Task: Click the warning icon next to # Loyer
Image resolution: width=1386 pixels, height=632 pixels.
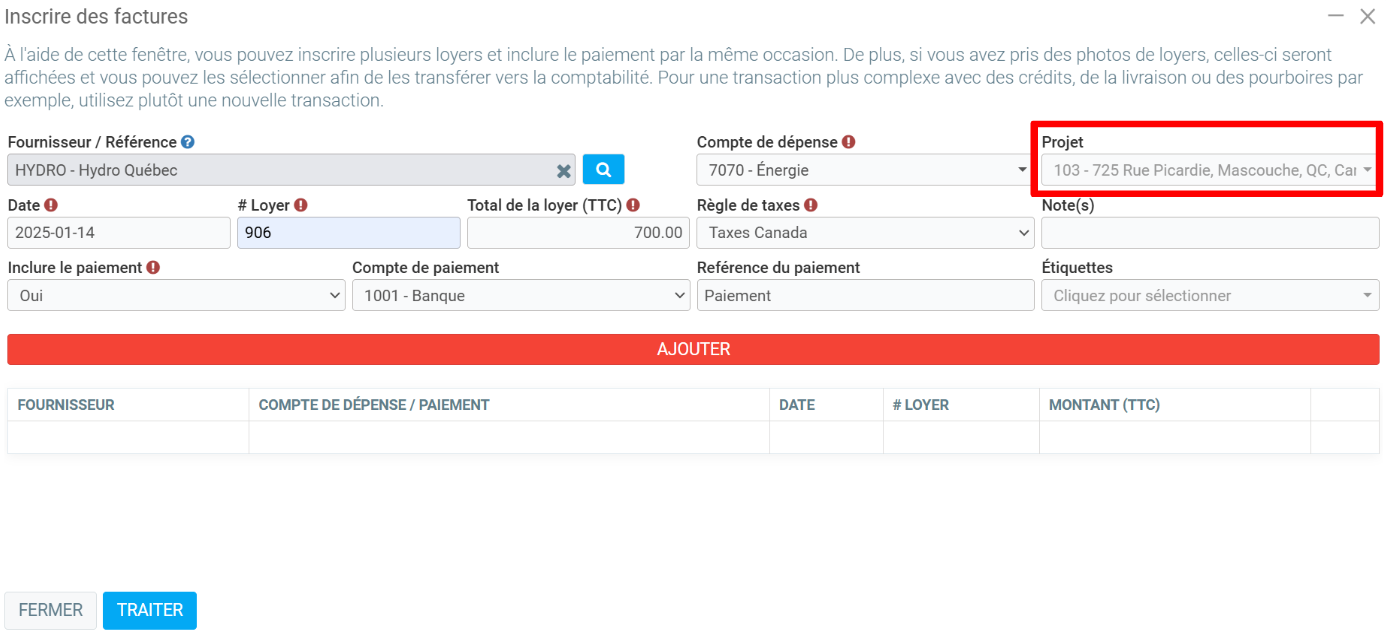Action: coord(301,205)
